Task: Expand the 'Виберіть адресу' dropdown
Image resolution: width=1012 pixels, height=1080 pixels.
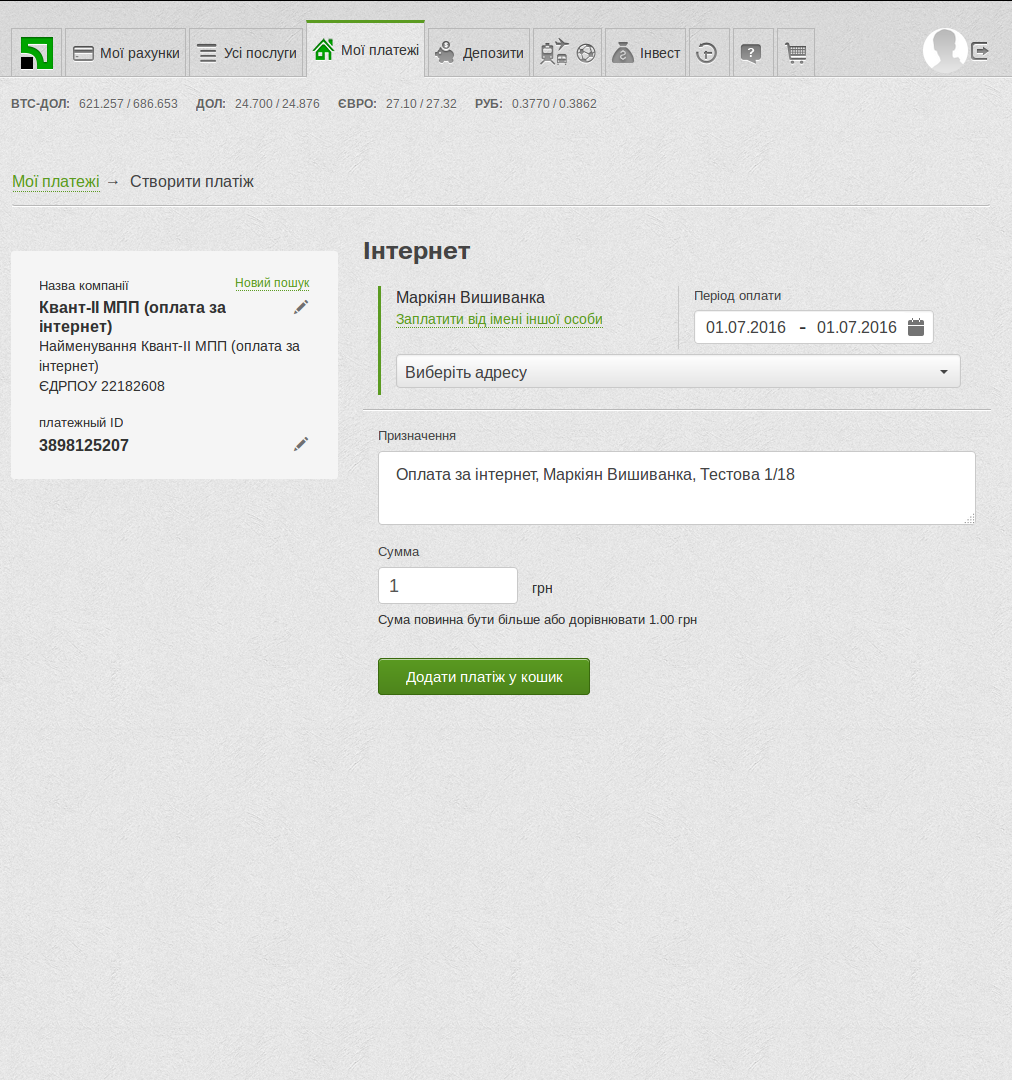Action: pyautogui.click(x=678, y=372)
